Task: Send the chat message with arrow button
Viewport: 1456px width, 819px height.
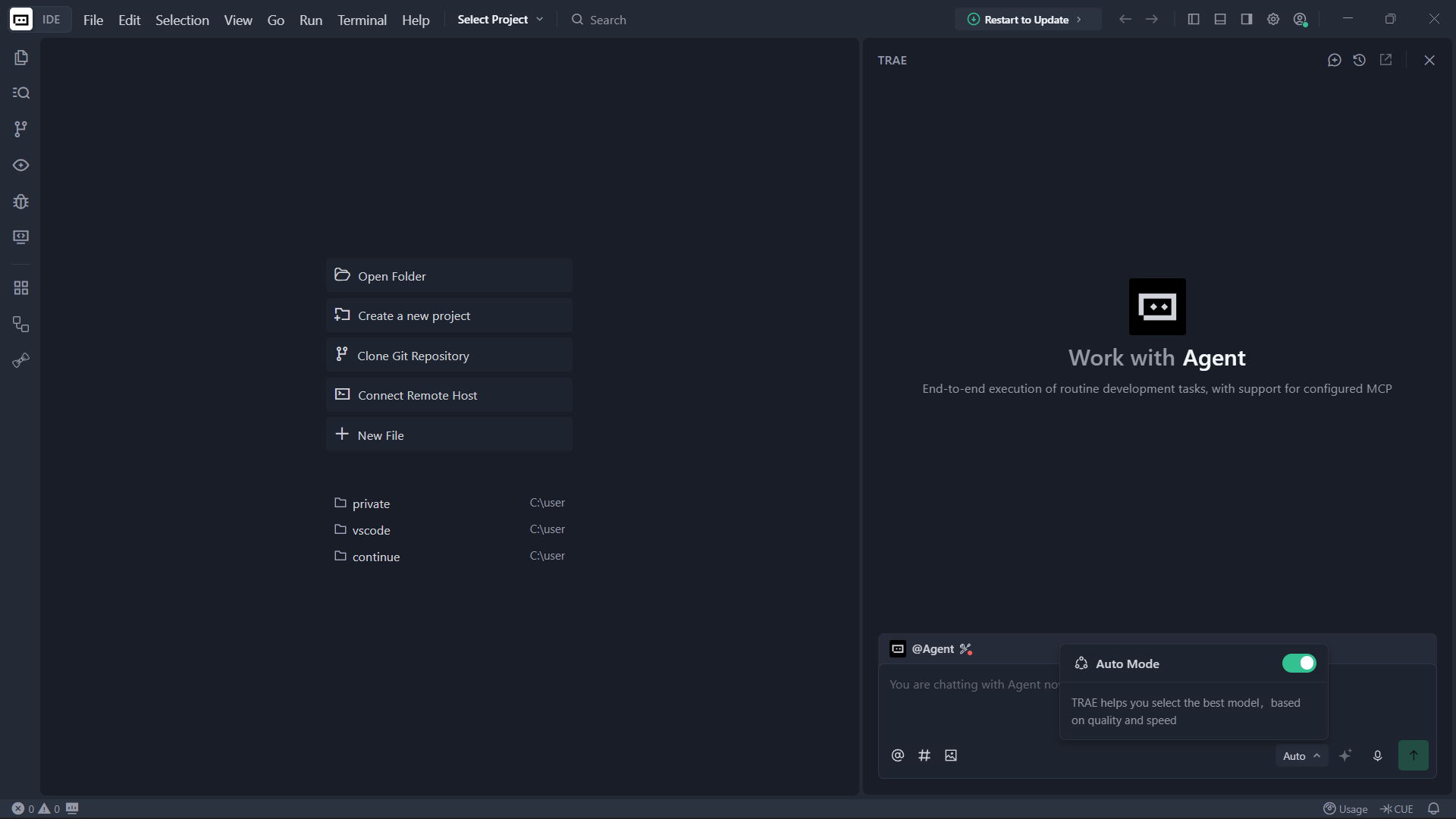Action: pyautogui.click(x=1414, y=755)
